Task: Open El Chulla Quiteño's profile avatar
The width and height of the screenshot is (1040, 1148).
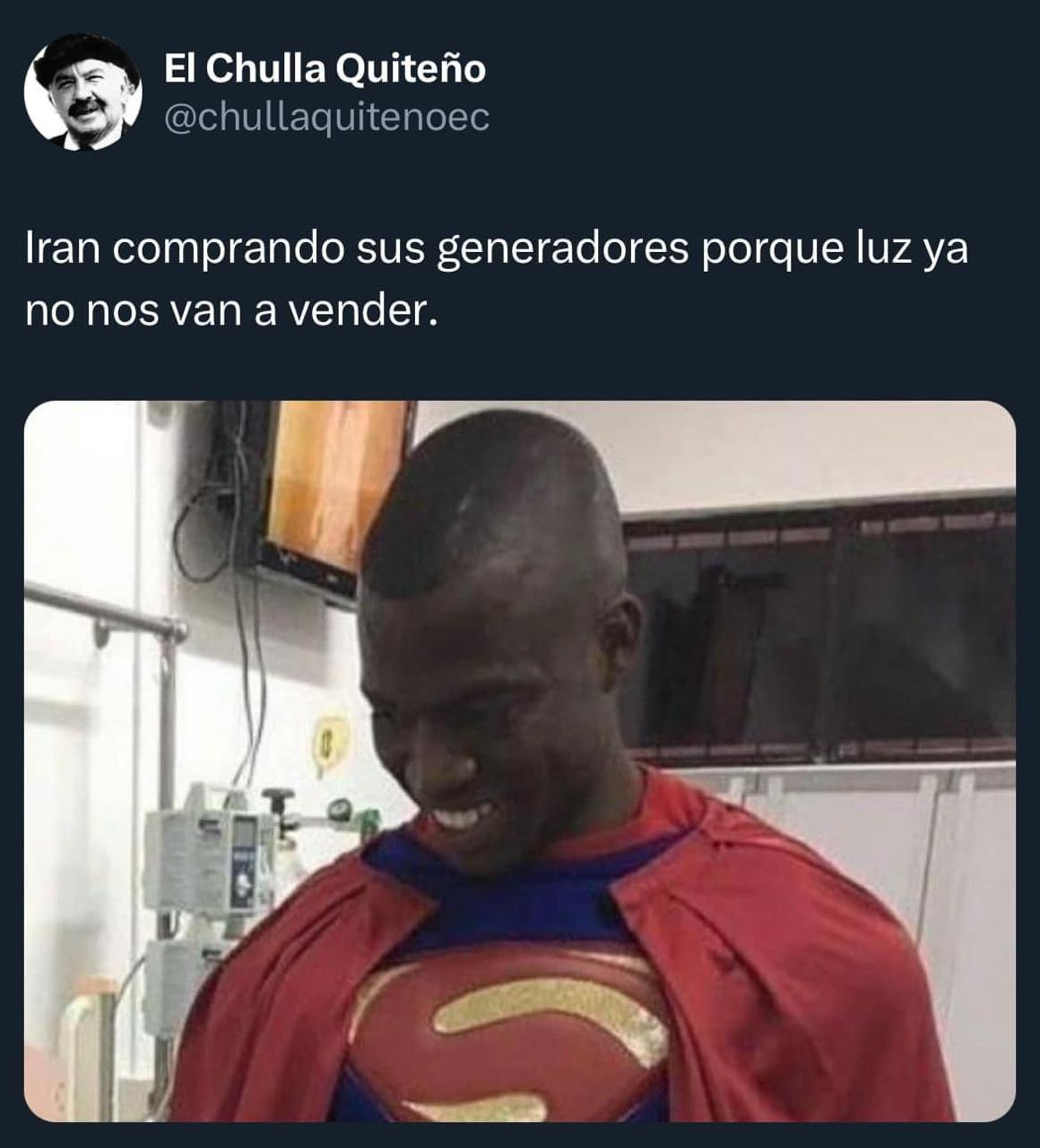Action: pyautogui.click(x=83, y=91)
